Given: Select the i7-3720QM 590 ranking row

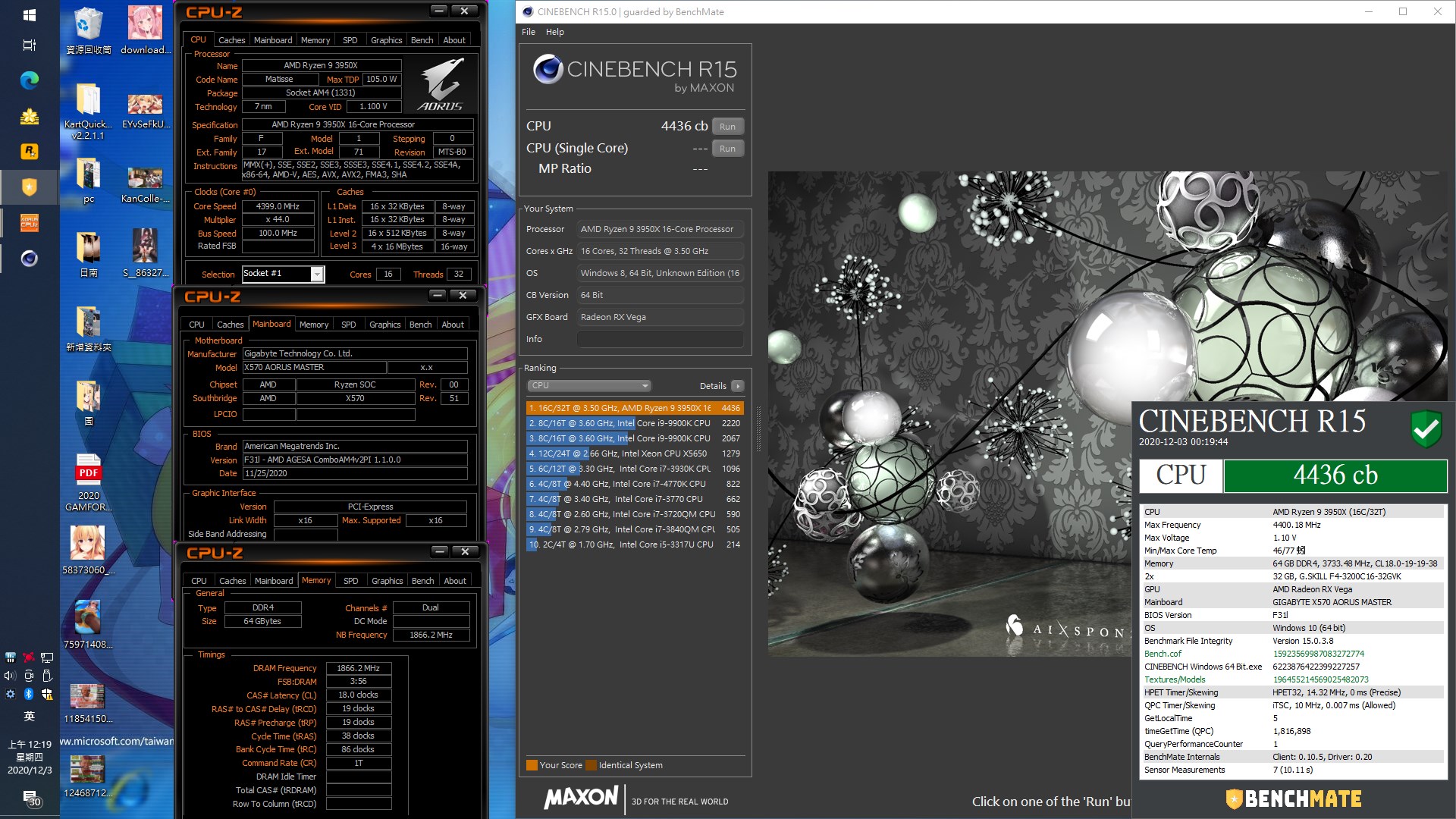Looking at the screenshot, I should (635, 514).
